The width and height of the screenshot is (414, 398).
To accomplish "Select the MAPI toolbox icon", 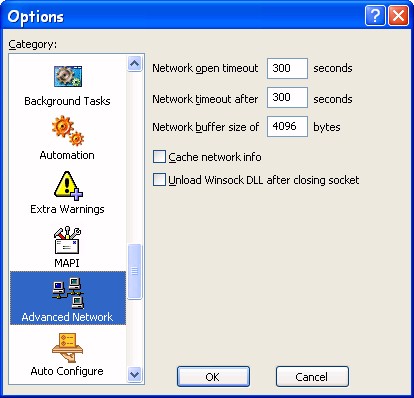I will (67, 240).
